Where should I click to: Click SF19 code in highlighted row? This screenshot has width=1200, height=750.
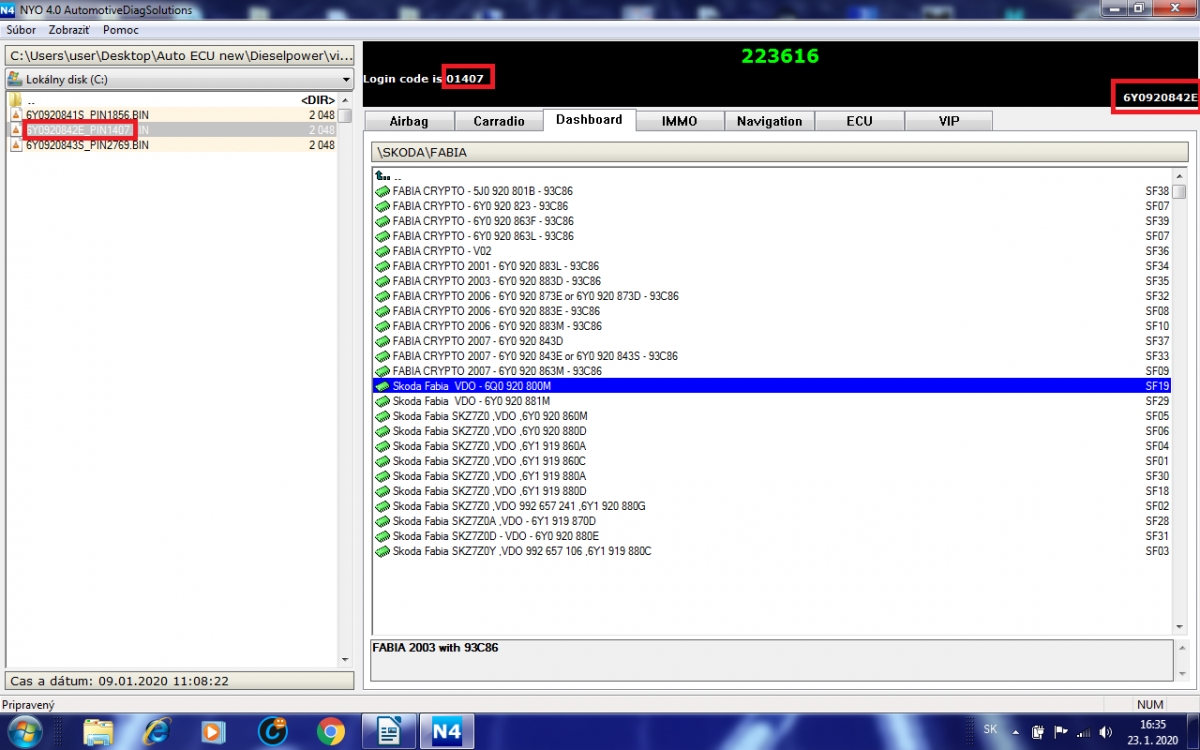click(x=1157, y=386)
